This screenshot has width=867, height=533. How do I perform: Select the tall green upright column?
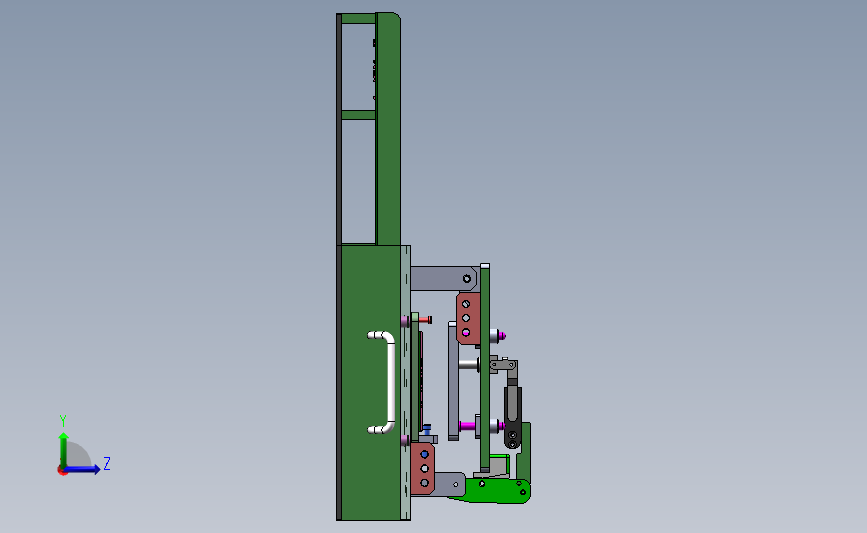tap(388, 128)
